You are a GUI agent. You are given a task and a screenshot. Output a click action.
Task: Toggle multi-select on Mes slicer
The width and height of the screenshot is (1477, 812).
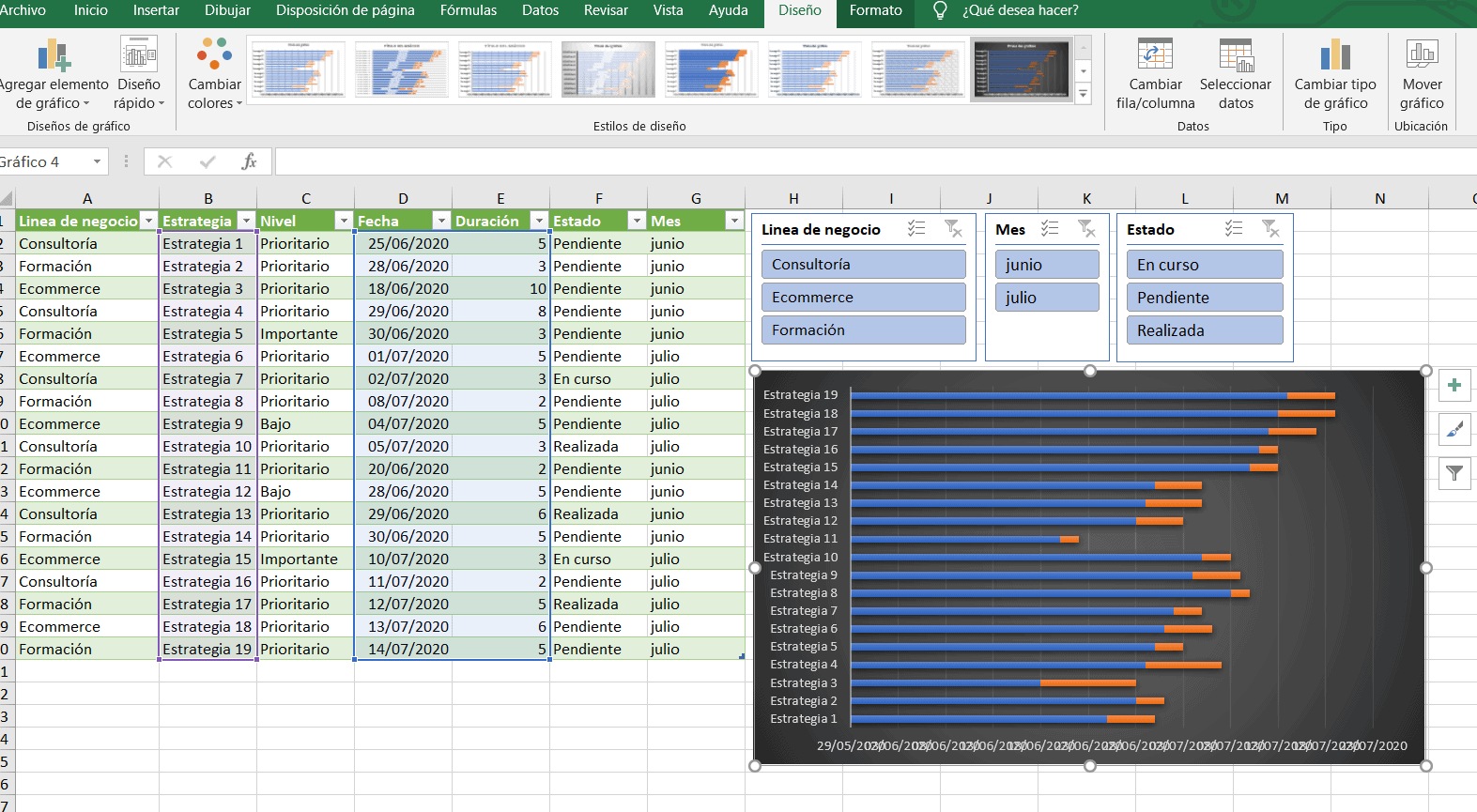tap(1050, 229)
